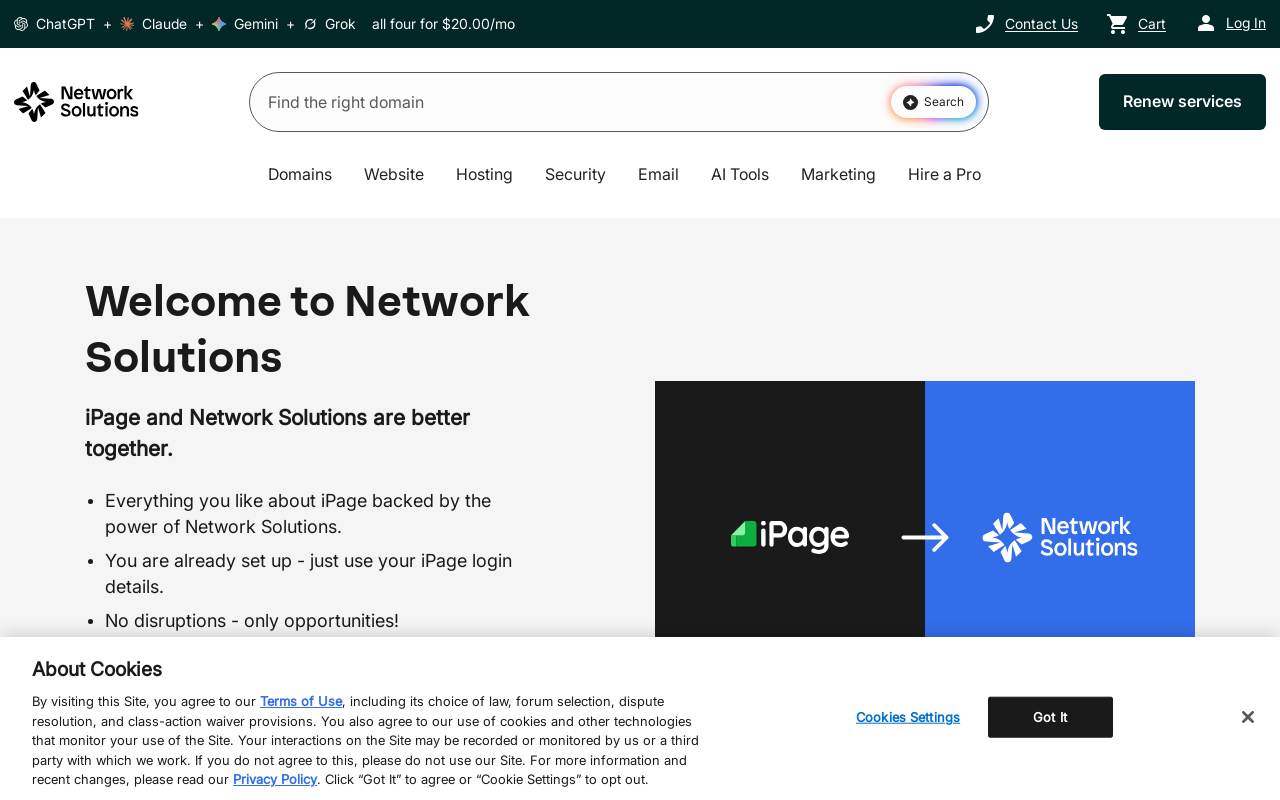Open the Cart link

click(x=1152, y=24)
